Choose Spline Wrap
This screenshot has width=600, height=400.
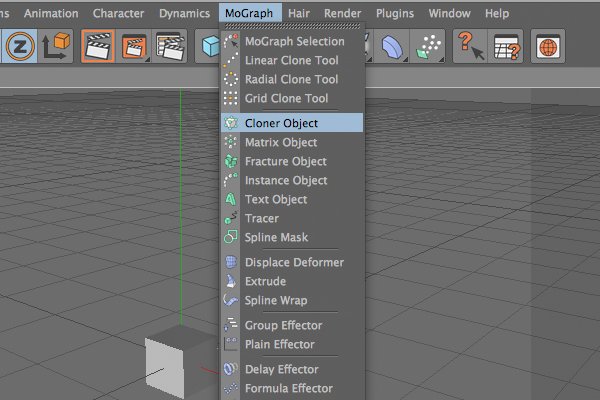292,300
